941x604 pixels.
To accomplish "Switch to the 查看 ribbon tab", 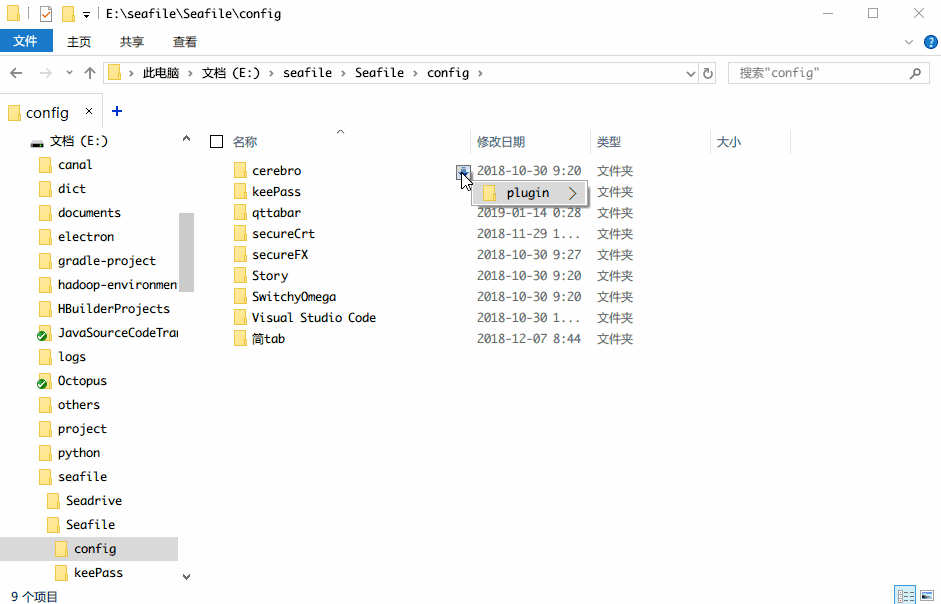I will 185,42.
